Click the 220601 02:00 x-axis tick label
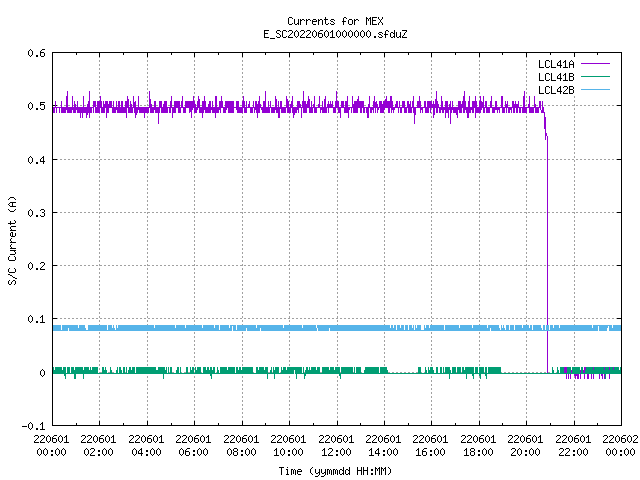Viewport: 640px width, 480px height. click(98, 446)
